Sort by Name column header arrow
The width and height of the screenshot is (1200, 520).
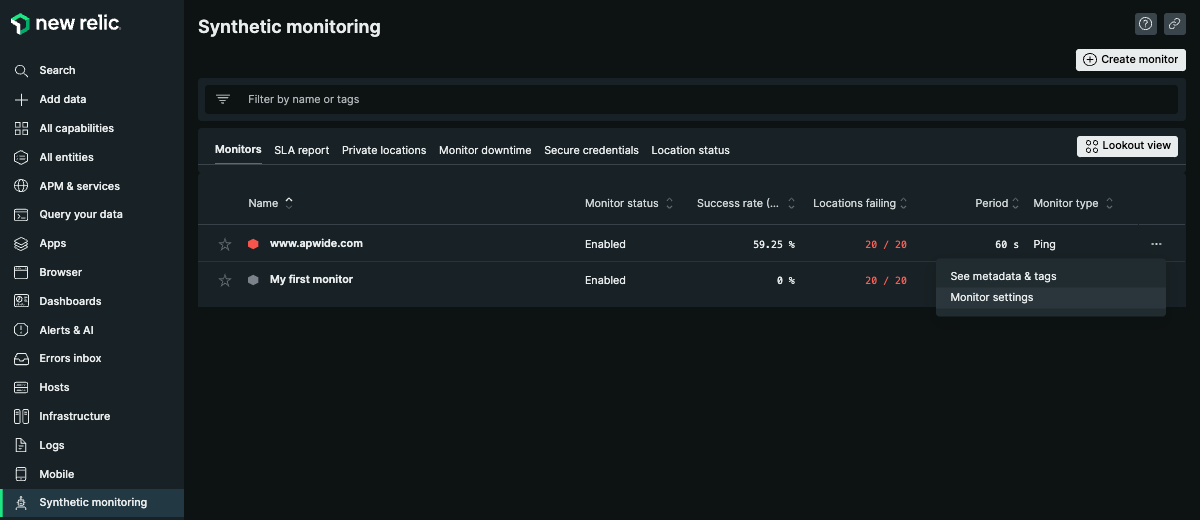pyautogui.click(x=290, y=203)
